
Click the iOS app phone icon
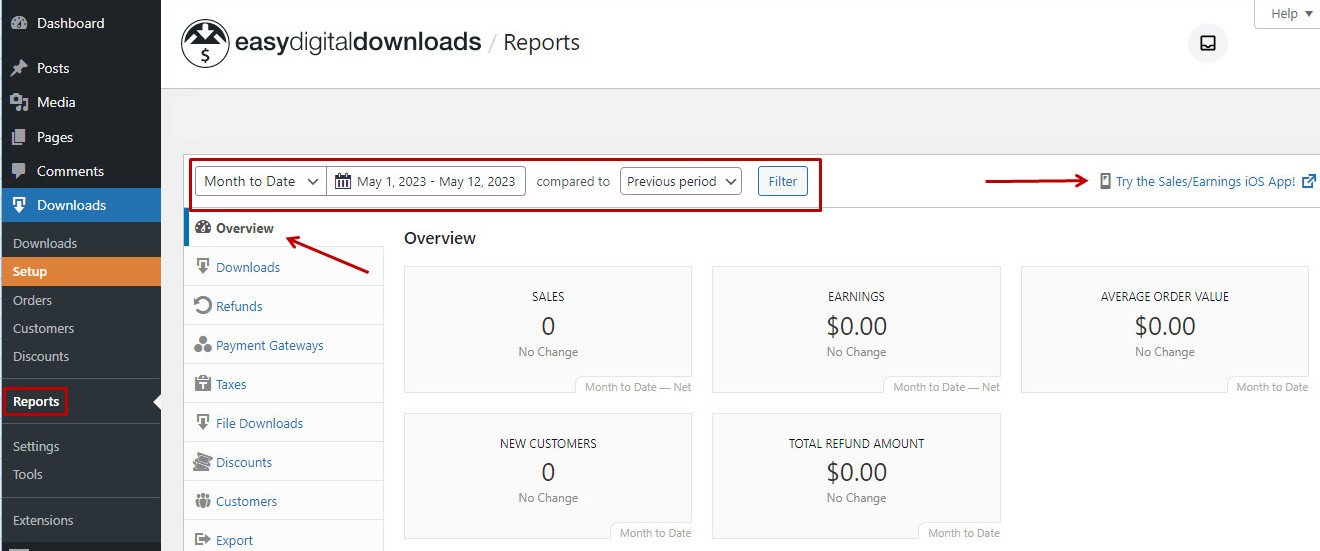pos(1105,181)
